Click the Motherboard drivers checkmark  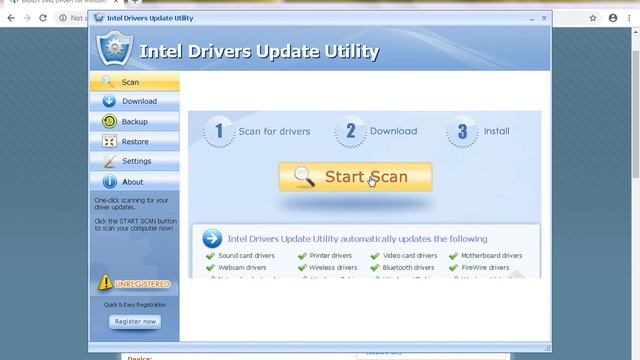pyautogui.click(x=453, y=256)
